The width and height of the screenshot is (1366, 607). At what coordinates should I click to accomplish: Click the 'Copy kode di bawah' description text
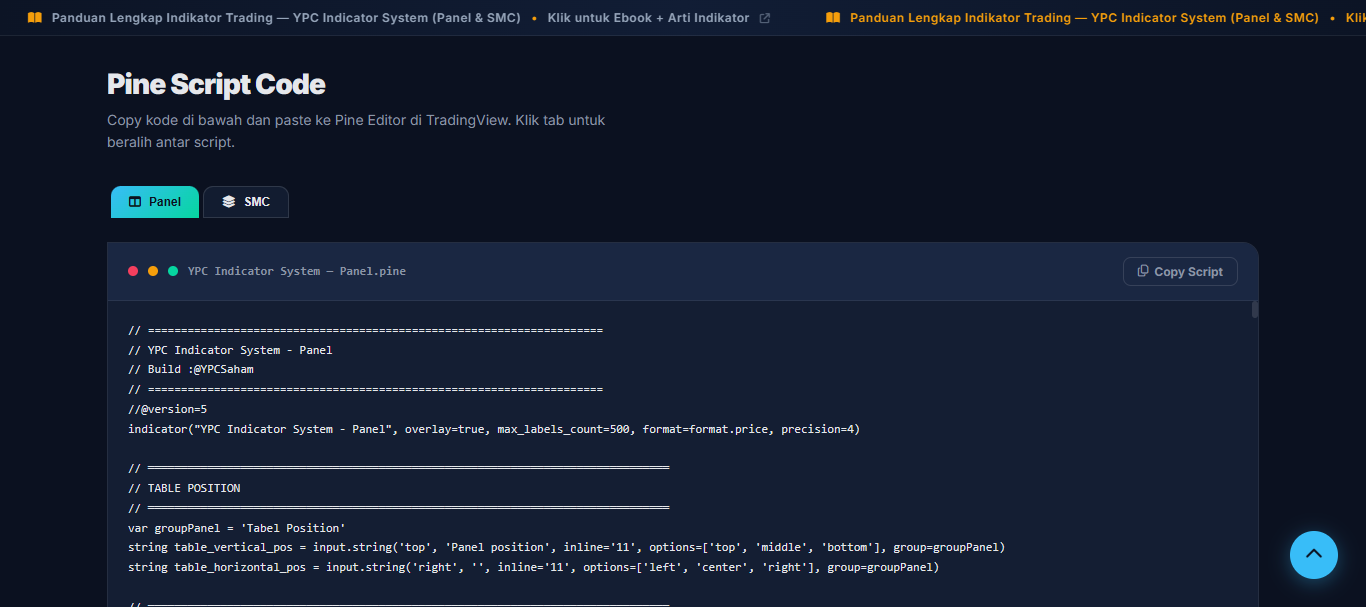point(356,131)
